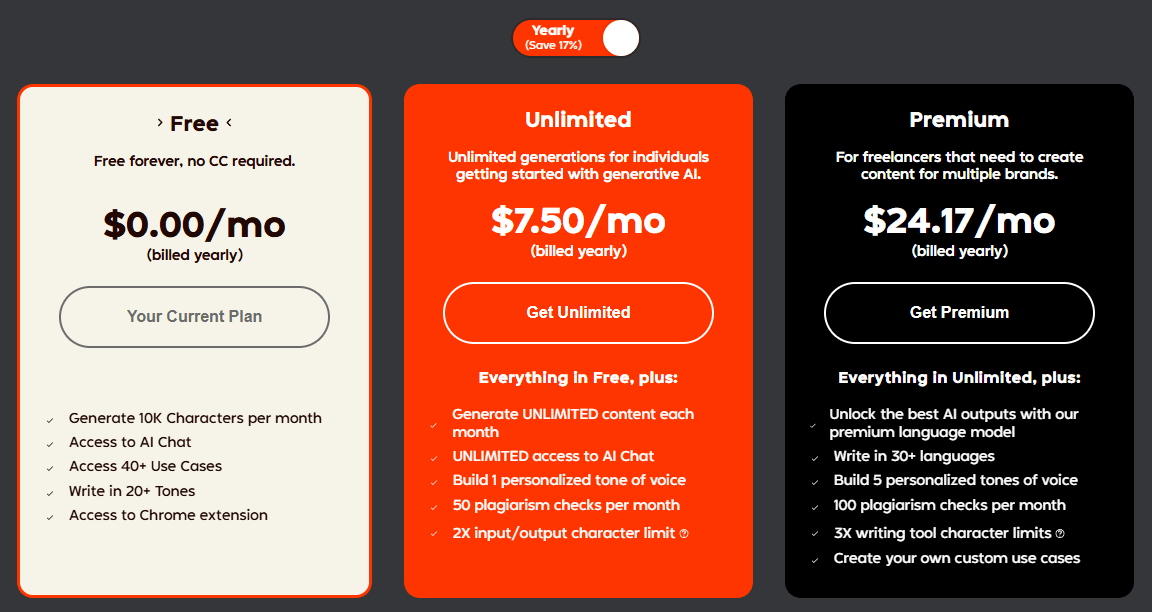This screenshot has width=1152, height=612.
Task: Click checkmark beside Create your own custom use cases
Action: [815, 559]
